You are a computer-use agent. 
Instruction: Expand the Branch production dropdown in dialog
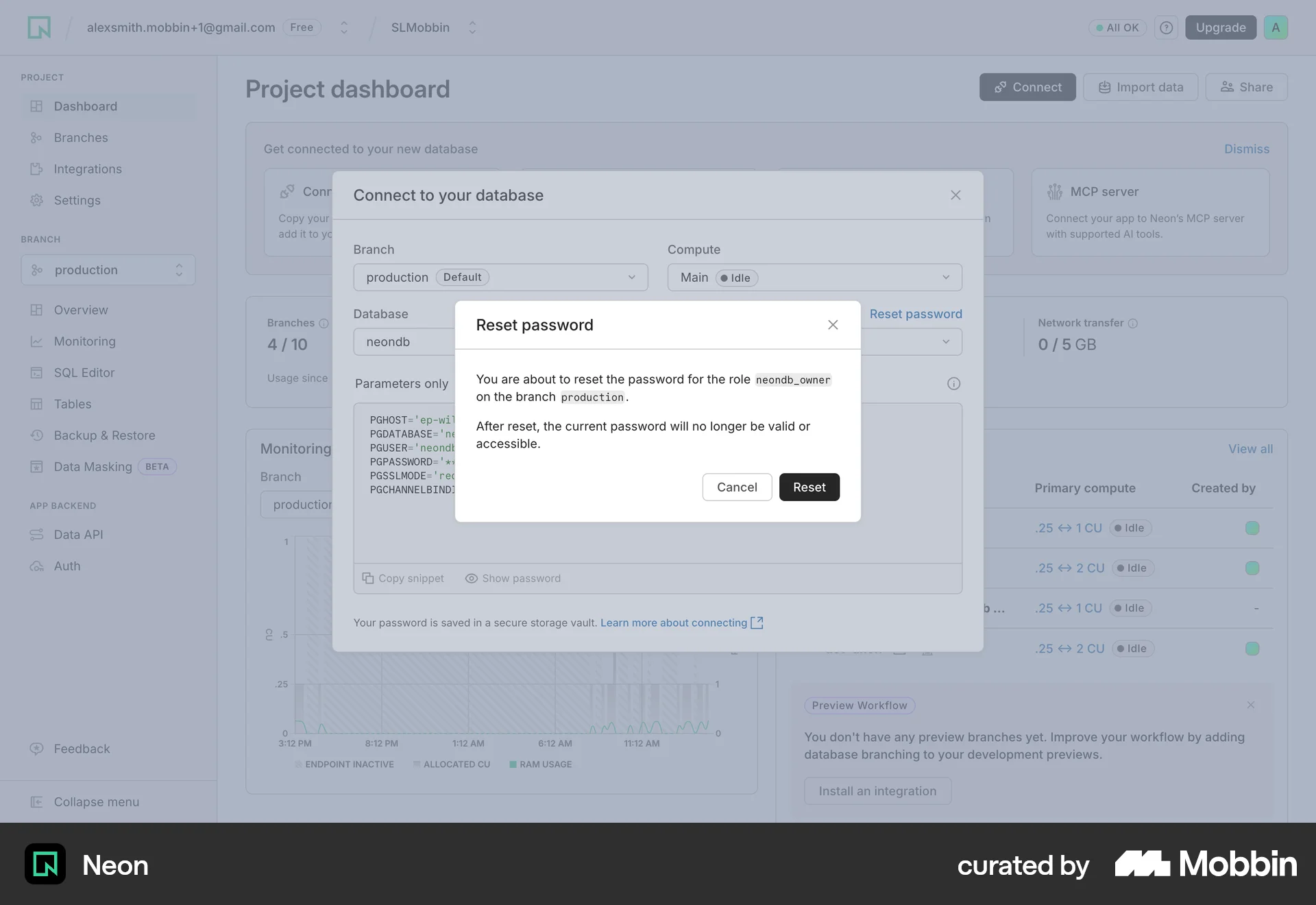click(500, 277)
